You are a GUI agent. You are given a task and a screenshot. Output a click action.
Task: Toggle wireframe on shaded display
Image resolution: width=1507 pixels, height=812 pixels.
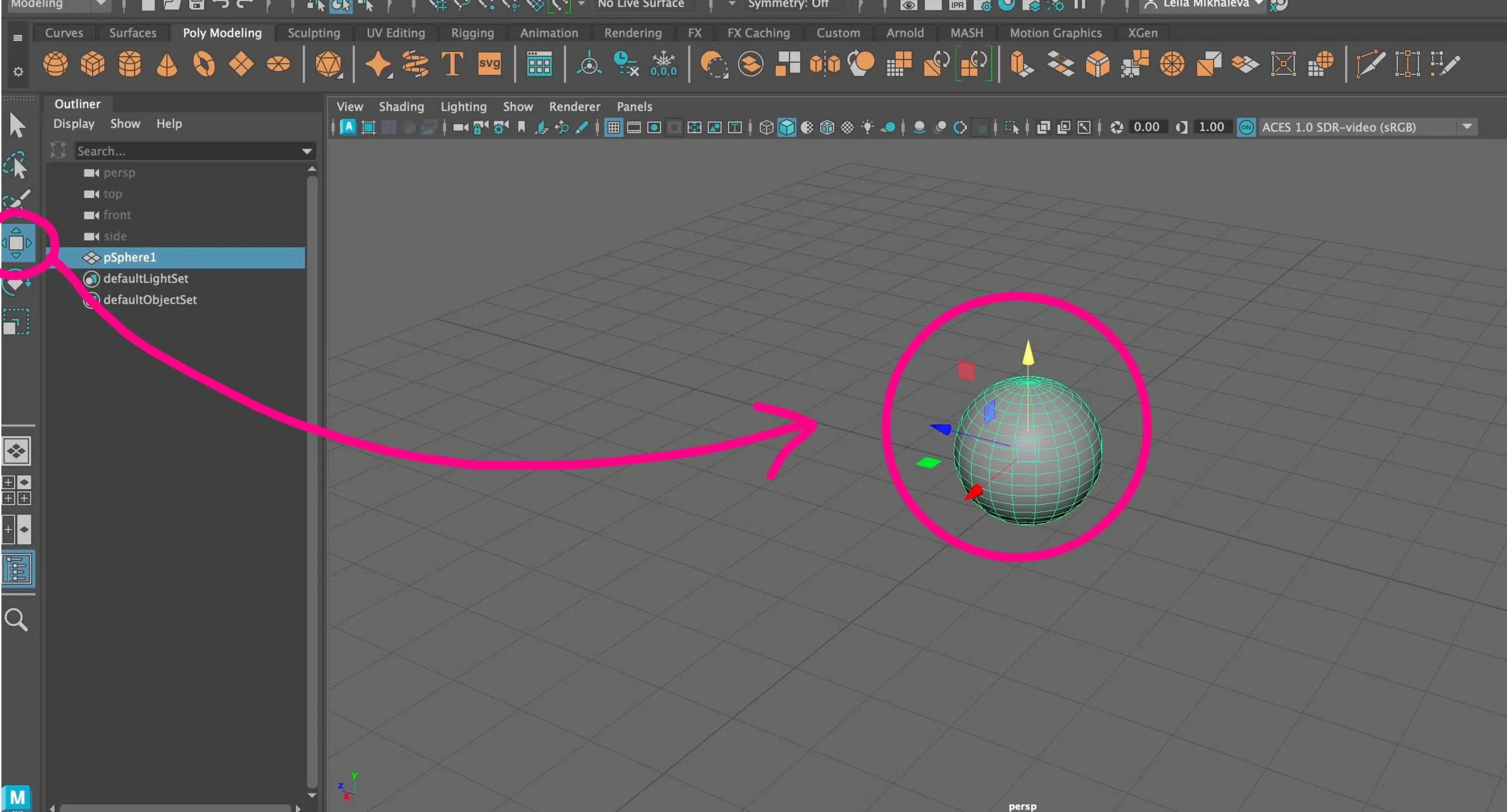pos(827,127)
